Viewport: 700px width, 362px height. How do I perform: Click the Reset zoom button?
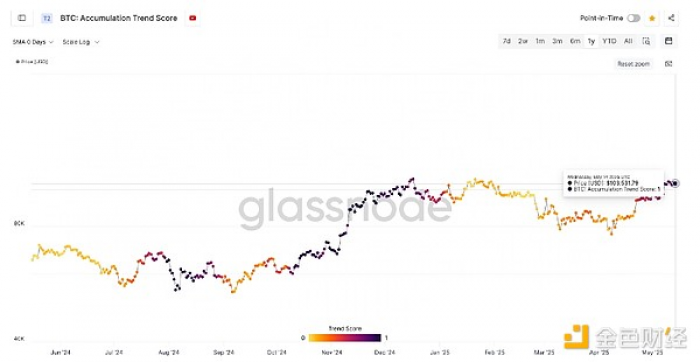click(x=633, y=64)
